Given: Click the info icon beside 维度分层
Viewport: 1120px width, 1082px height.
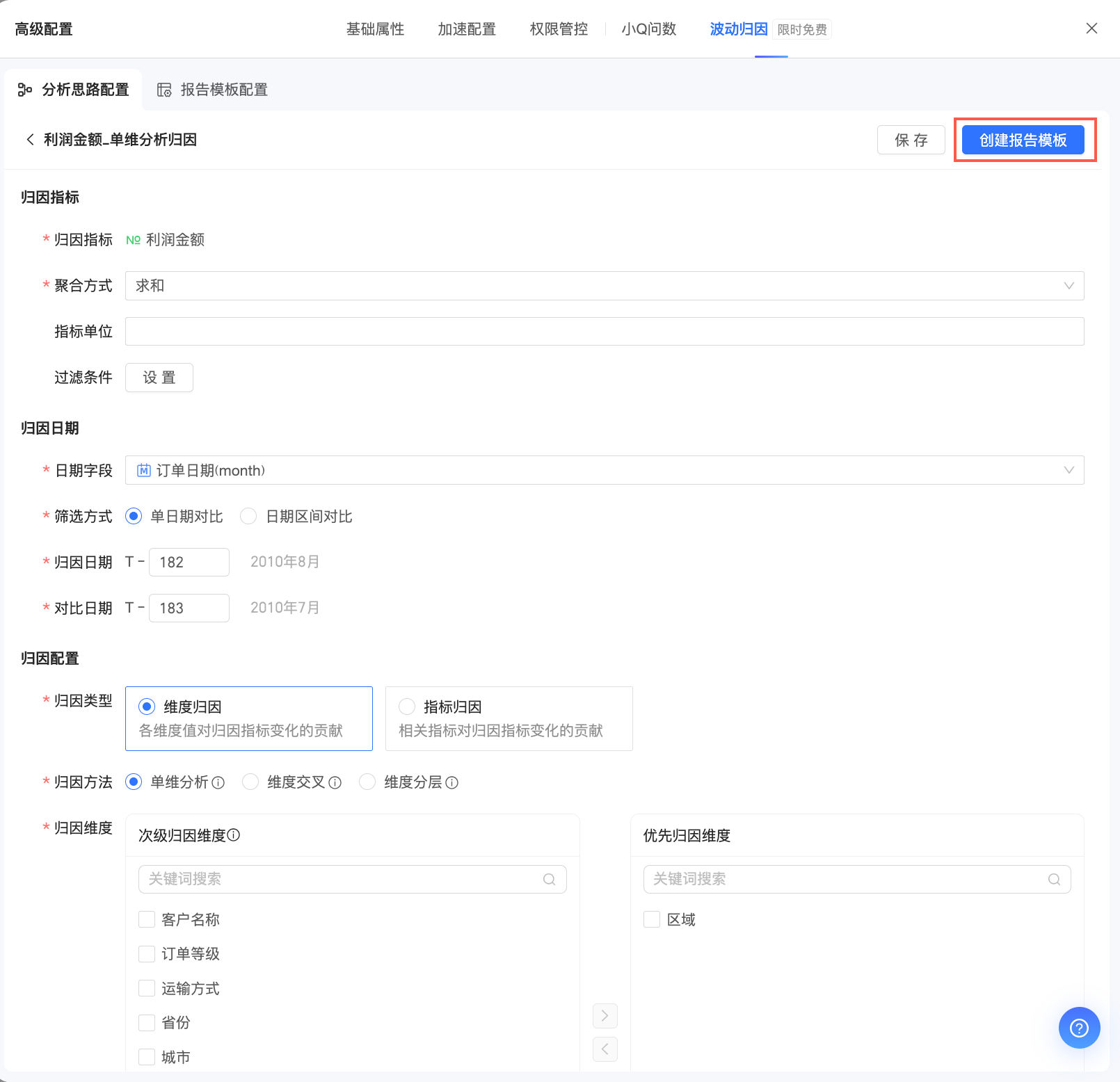Looking at the screenshot, I should 451,782.
